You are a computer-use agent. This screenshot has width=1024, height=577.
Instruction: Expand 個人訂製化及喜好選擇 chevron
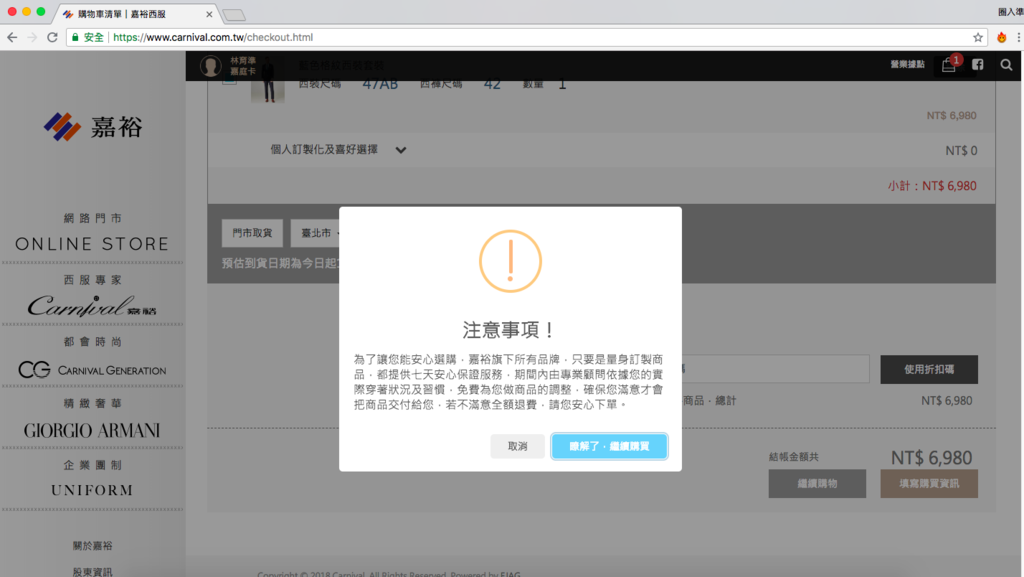coord(400,150)
